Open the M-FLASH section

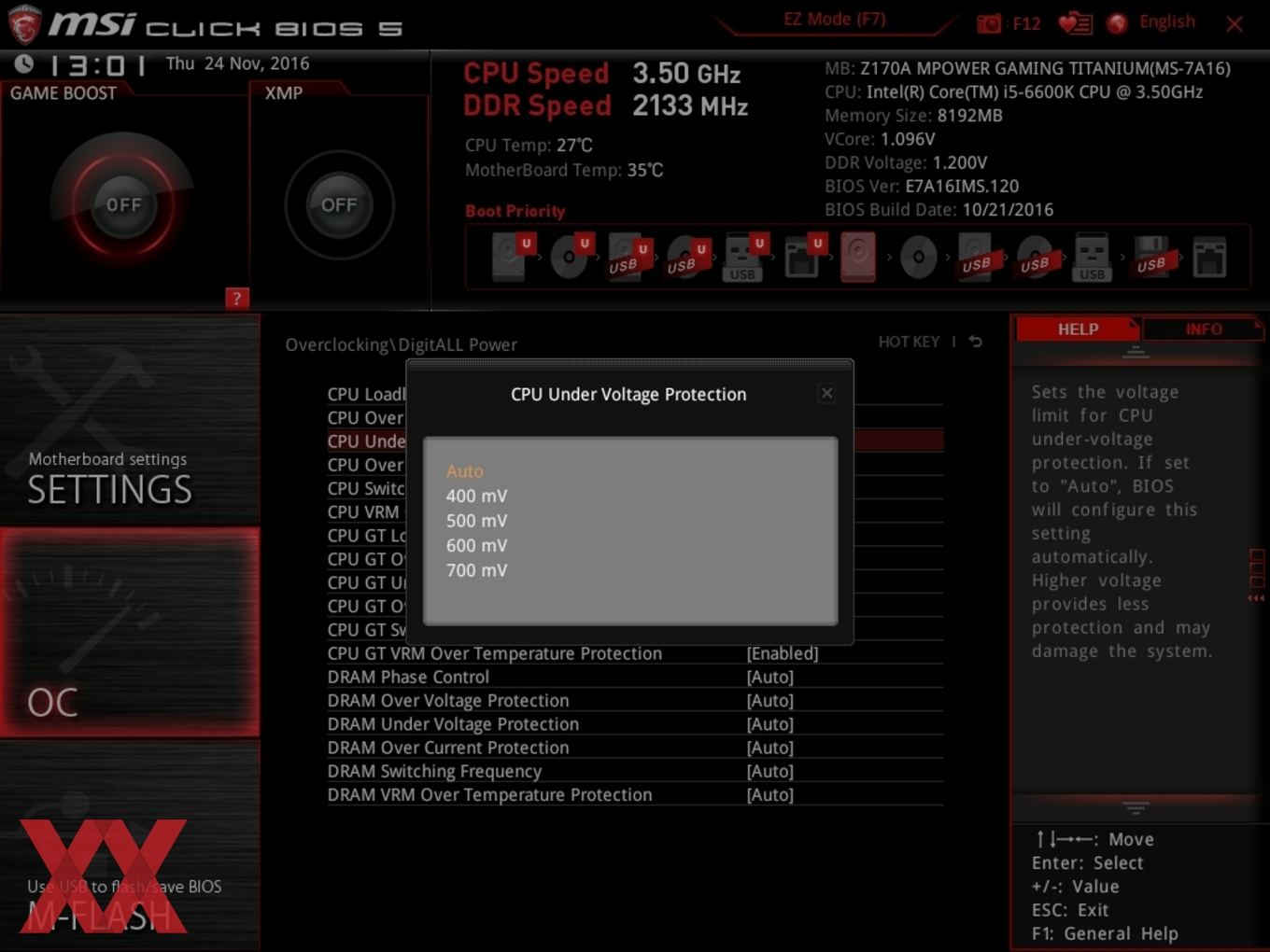pyautogui.click(x=130, y=846)
